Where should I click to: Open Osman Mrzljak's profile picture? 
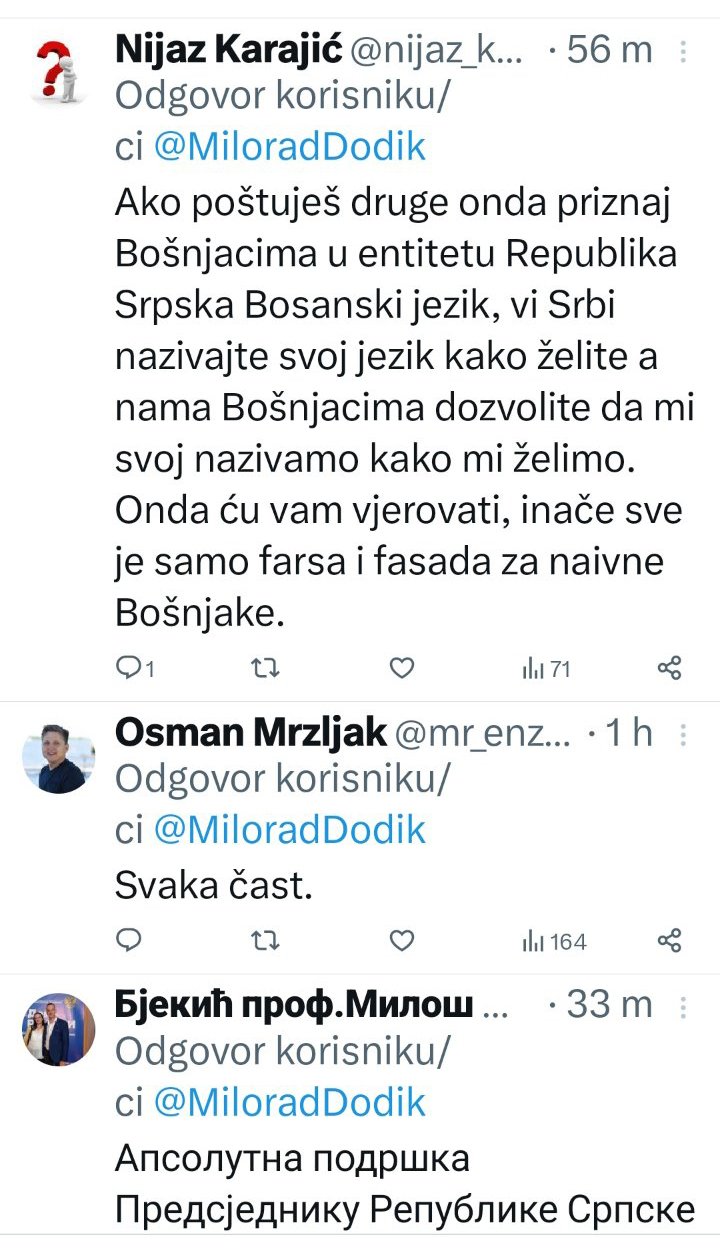pyautogui.click(x=58, y=758)
